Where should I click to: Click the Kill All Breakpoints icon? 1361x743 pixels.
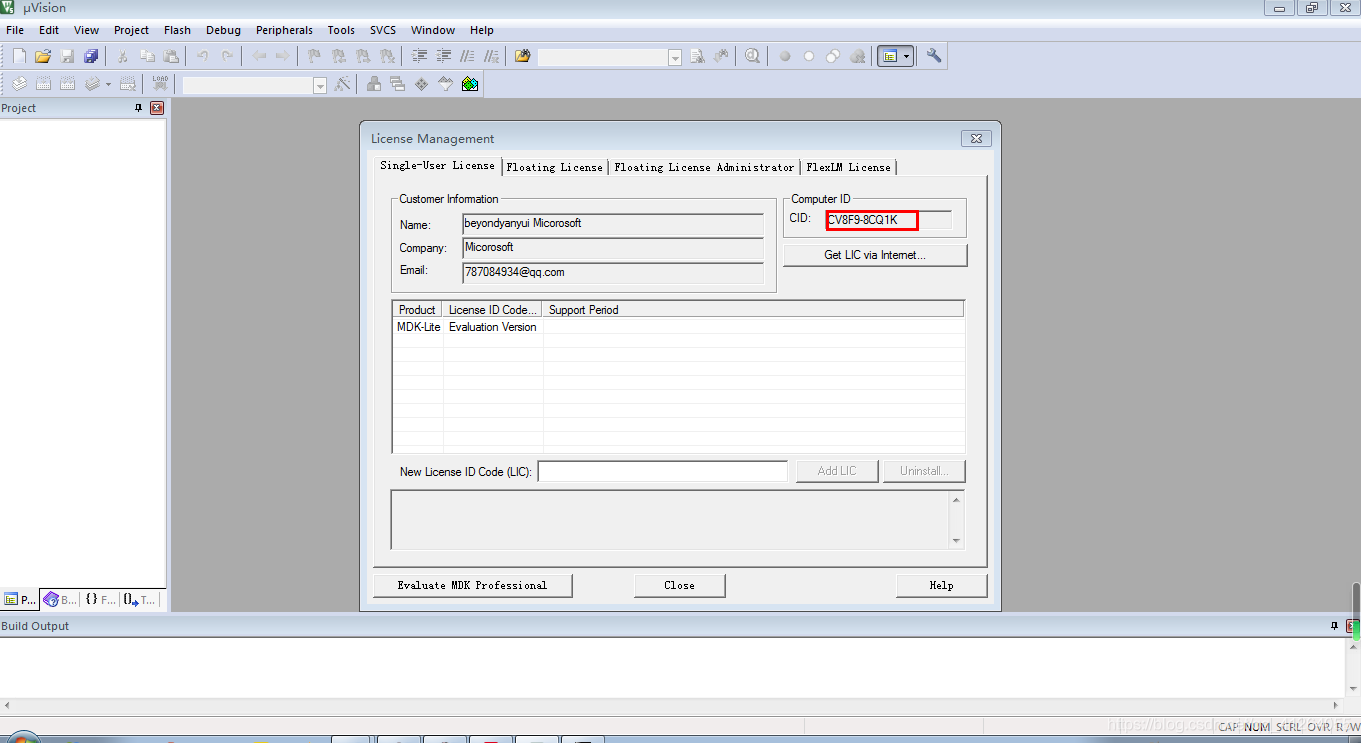tap(857, 56)
